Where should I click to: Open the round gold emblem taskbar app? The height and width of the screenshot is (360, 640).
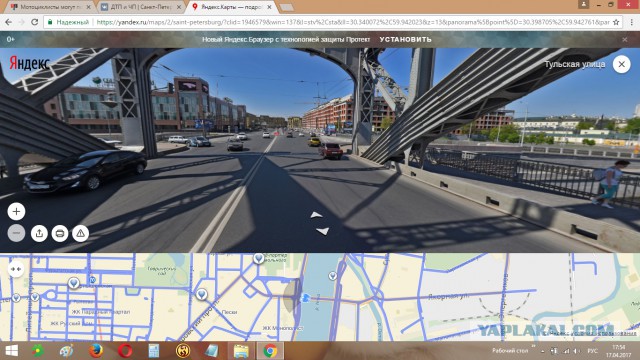pos(183,351)
